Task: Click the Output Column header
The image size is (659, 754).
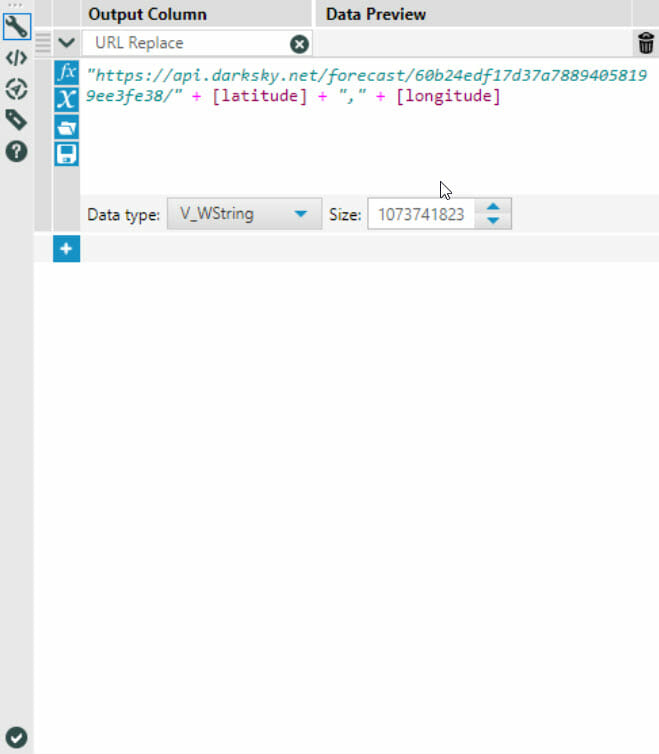Action: point(147,14)
